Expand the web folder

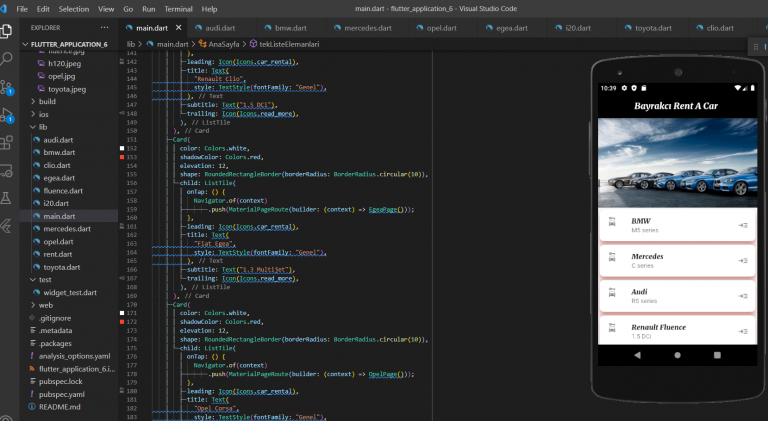coord(45,304)
